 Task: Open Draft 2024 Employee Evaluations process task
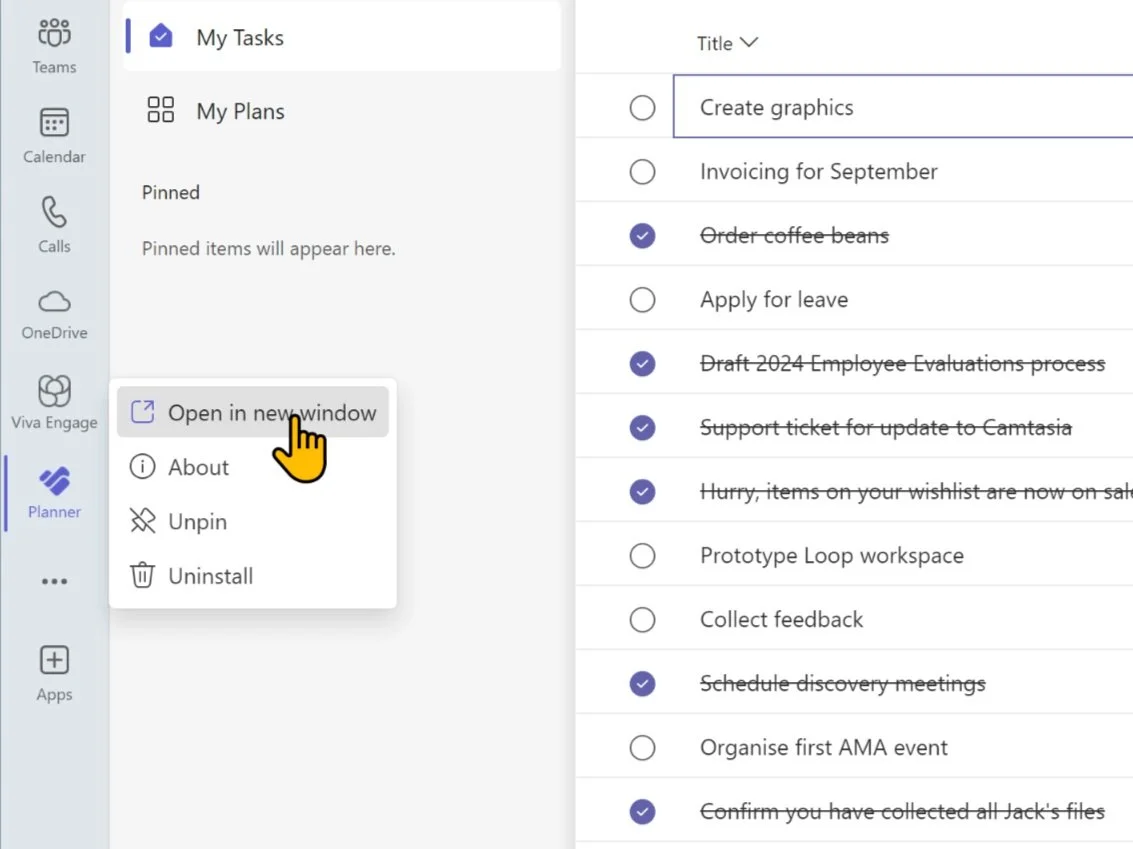(902, 363)
